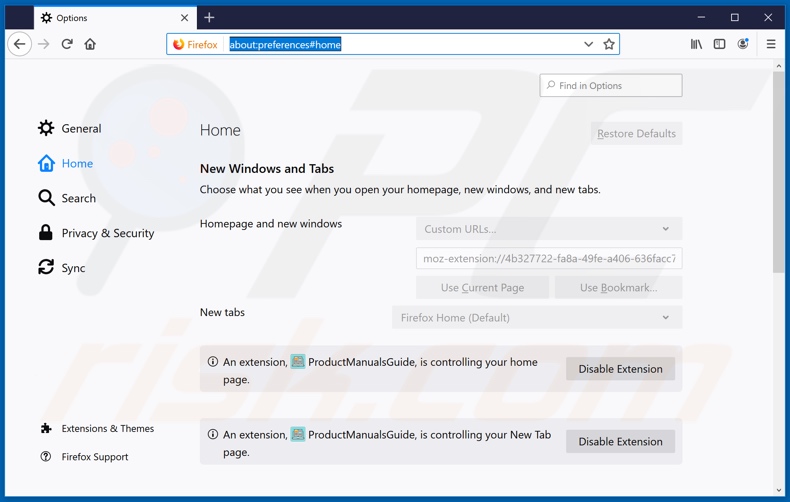Screen dimensions: 790x502
Task: Bookmark this page with the star icon
Action: coord(609,44)
